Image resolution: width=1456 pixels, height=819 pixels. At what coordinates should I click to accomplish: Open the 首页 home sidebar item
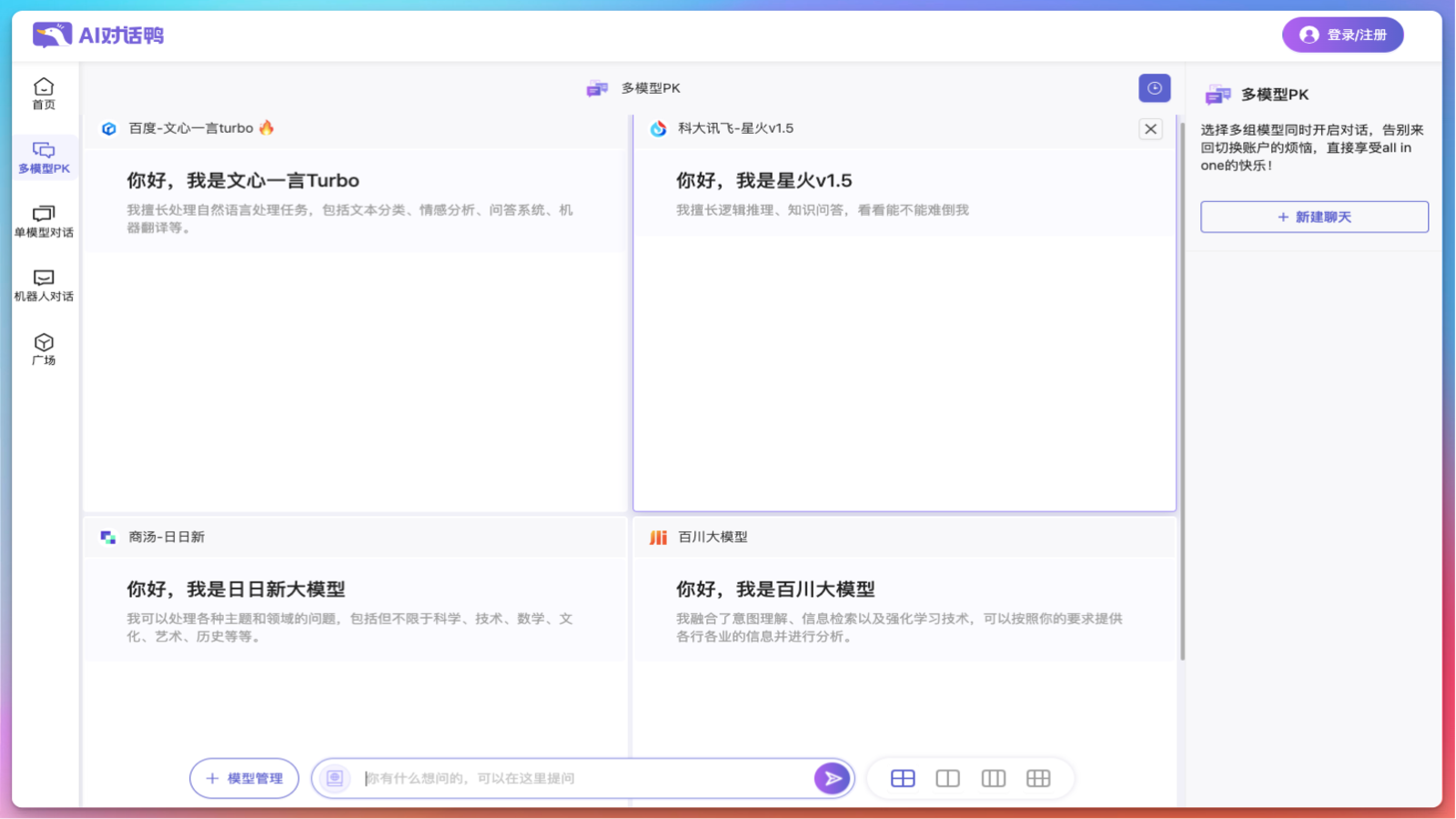(x=44, y=94)
